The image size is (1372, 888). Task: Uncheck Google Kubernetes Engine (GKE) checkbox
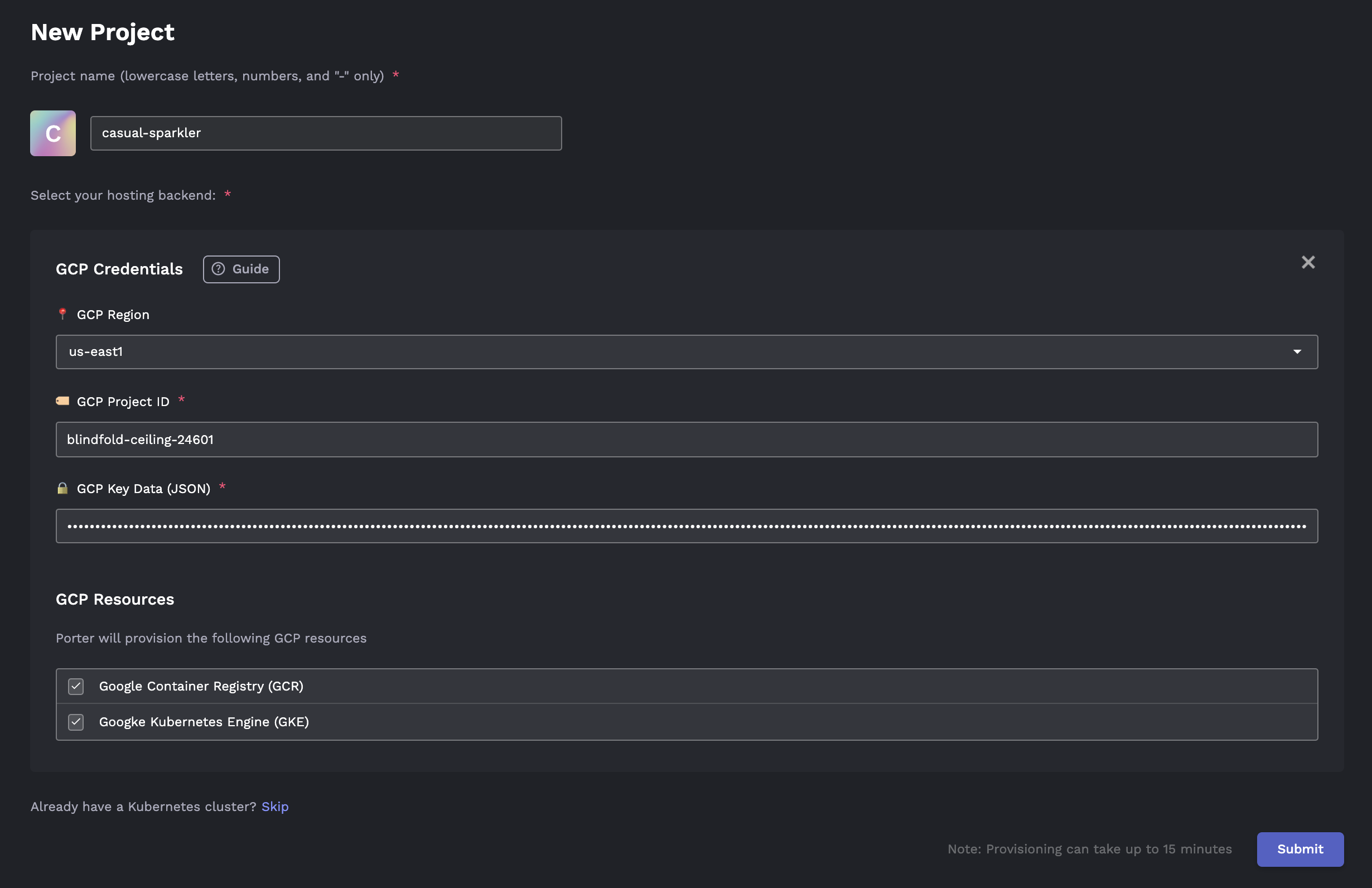pyautogui.click(x=75, y=722)
